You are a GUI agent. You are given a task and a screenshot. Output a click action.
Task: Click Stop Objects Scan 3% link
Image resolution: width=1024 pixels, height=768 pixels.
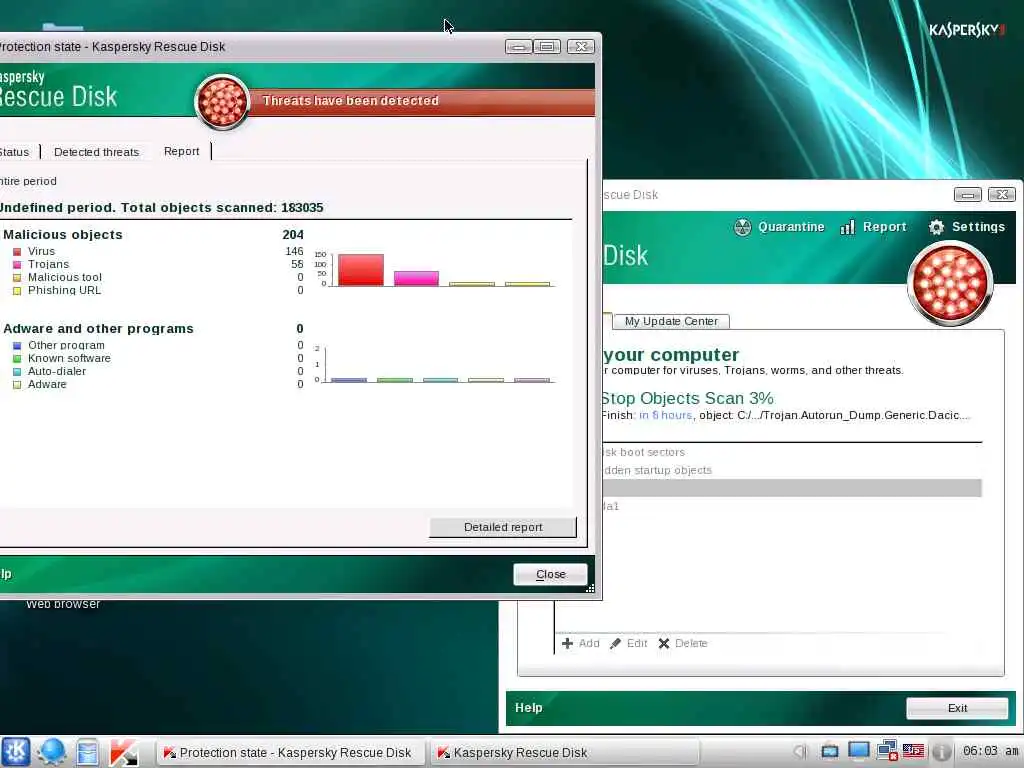pos(687,398)
